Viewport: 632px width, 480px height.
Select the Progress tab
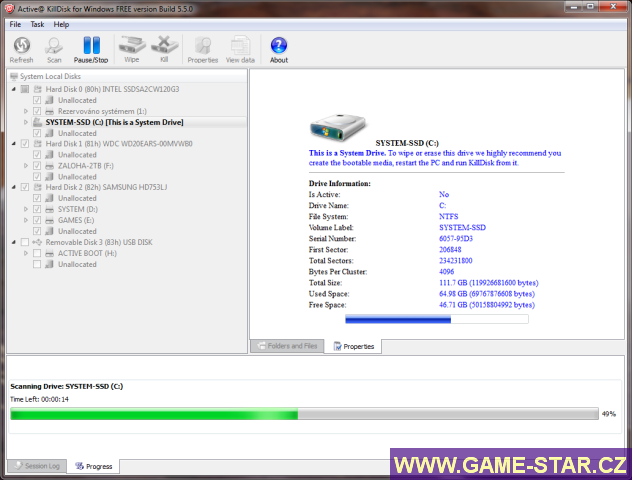click(94, 466)
